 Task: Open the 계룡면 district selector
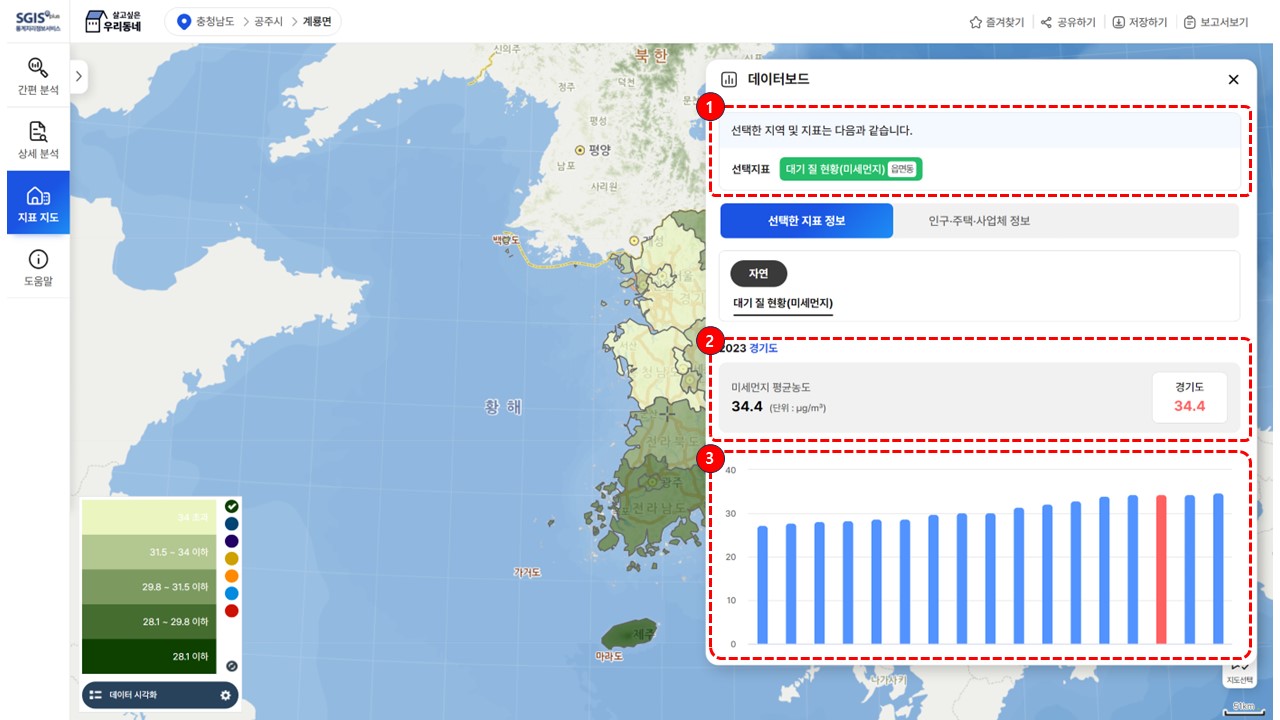tap(317, 22)
